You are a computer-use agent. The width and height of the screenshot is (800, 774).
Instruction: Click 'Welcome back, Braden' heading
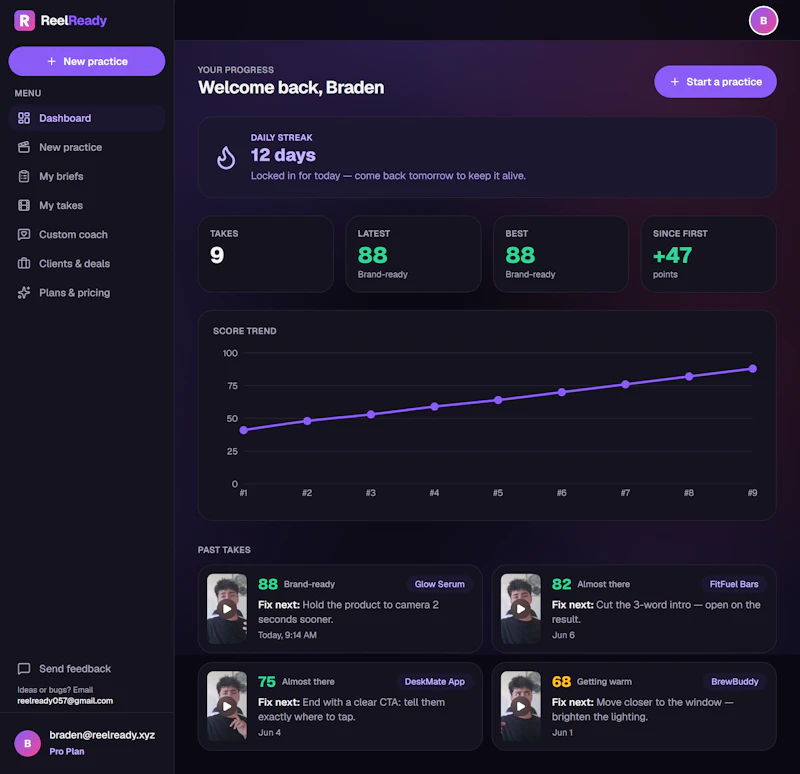coord(291,87)
